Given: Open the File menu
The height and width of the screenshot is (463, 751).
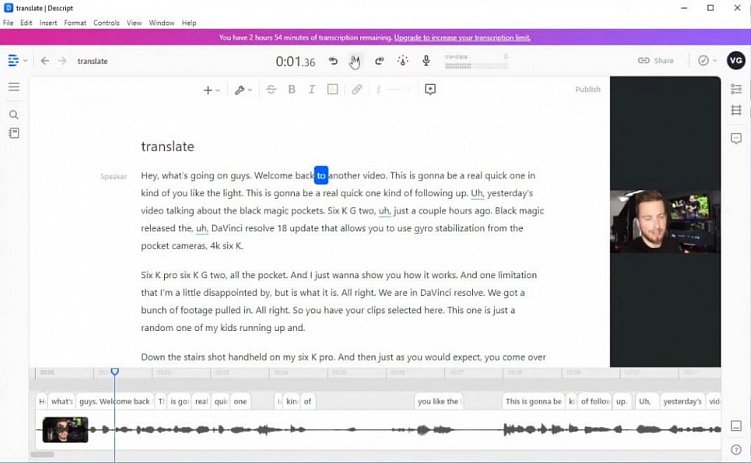Looking at the screenshot, I should pos(8,23).
